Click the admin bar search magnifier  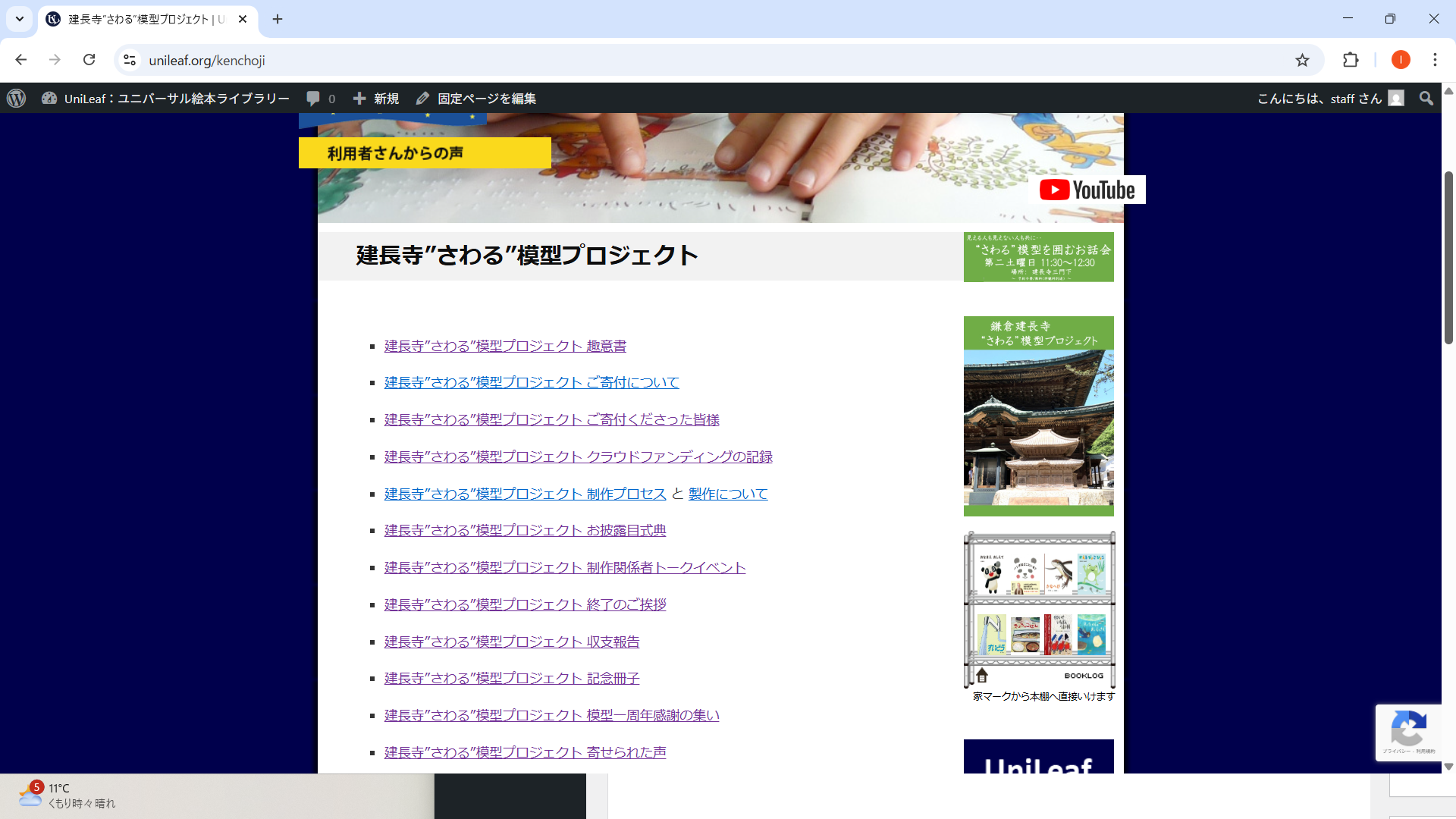(x=1426, y=99)
